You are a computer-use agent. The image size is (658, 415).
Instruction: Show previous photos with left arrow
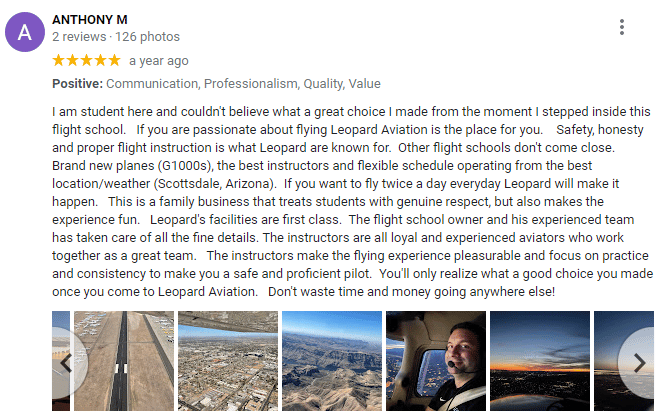(67, 363)
